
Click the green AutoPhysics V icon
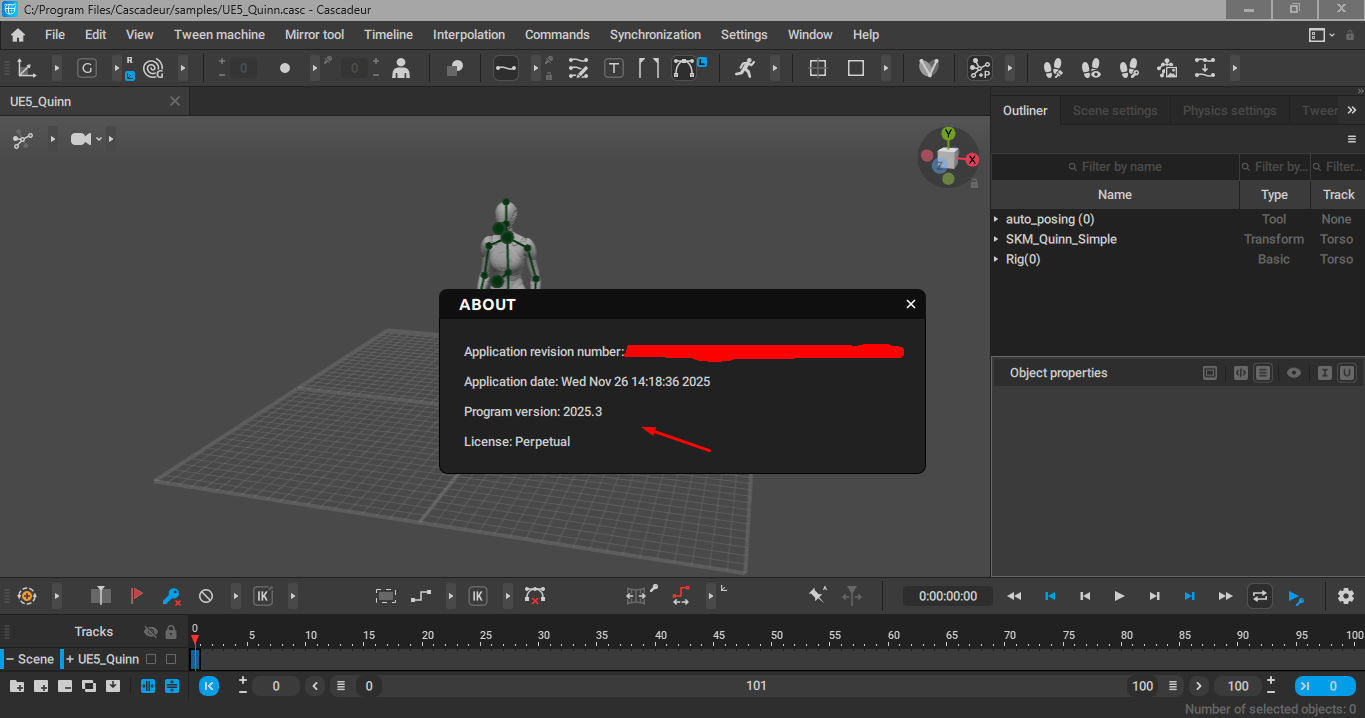point(929,68)
